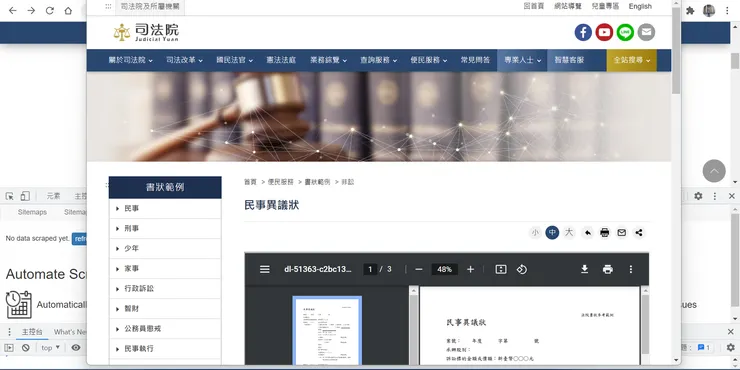Expand 行政訴訟 in the sidebar list
This screenshot has width=740, height=370.
pyautogui.click(x=165, y=288)
